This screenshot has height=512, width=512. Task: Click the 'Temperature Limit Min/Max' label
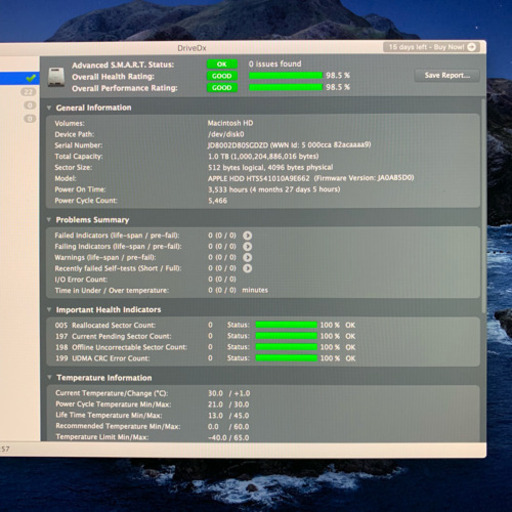pyautogui.click(x=102, y=437)
